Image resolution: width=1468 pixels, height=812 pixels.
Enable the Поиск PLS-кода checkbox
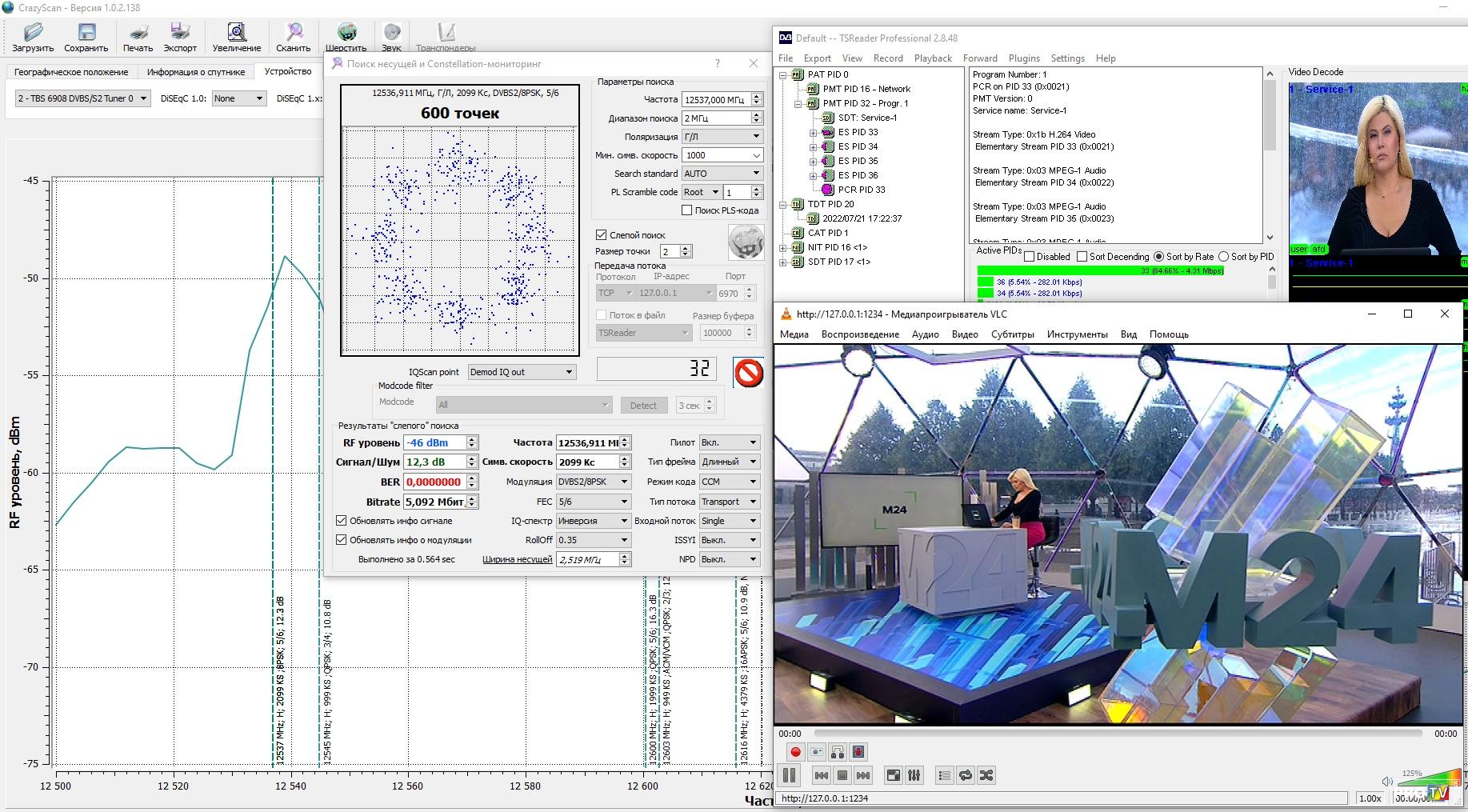[x=686, y=210]
